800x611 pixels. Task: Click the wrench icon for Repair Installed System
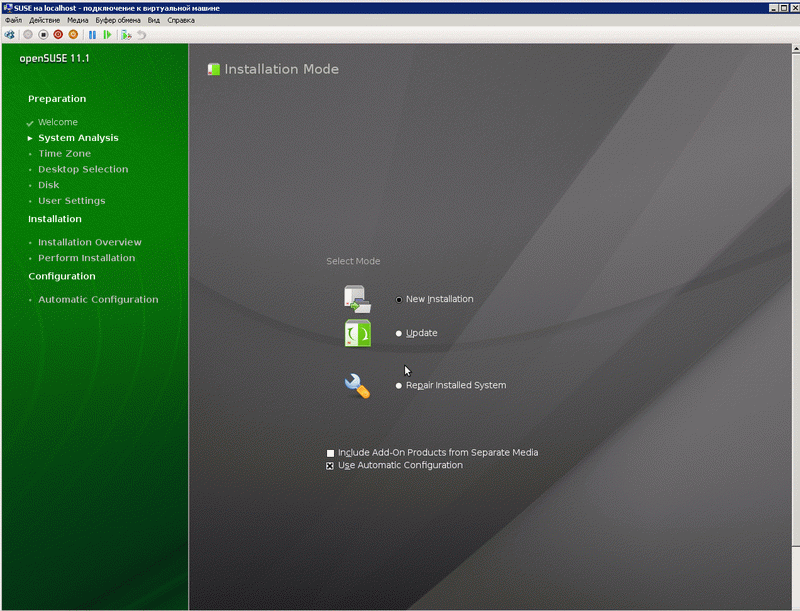(357, 386)
